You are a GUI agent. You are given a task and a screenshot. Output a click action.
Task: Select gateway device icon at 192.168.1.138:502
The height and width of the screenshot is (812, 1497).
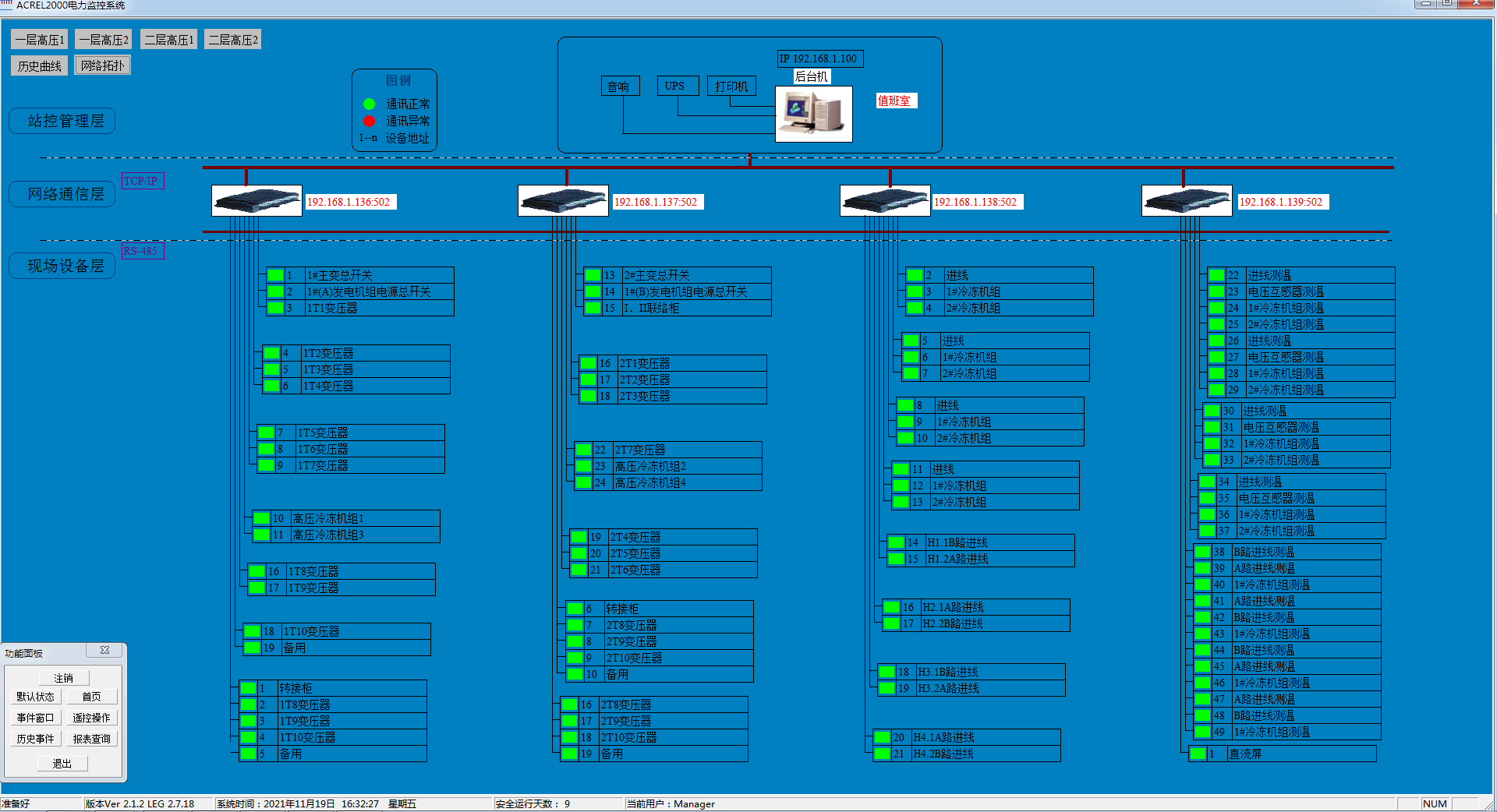[x=885, y=201]
